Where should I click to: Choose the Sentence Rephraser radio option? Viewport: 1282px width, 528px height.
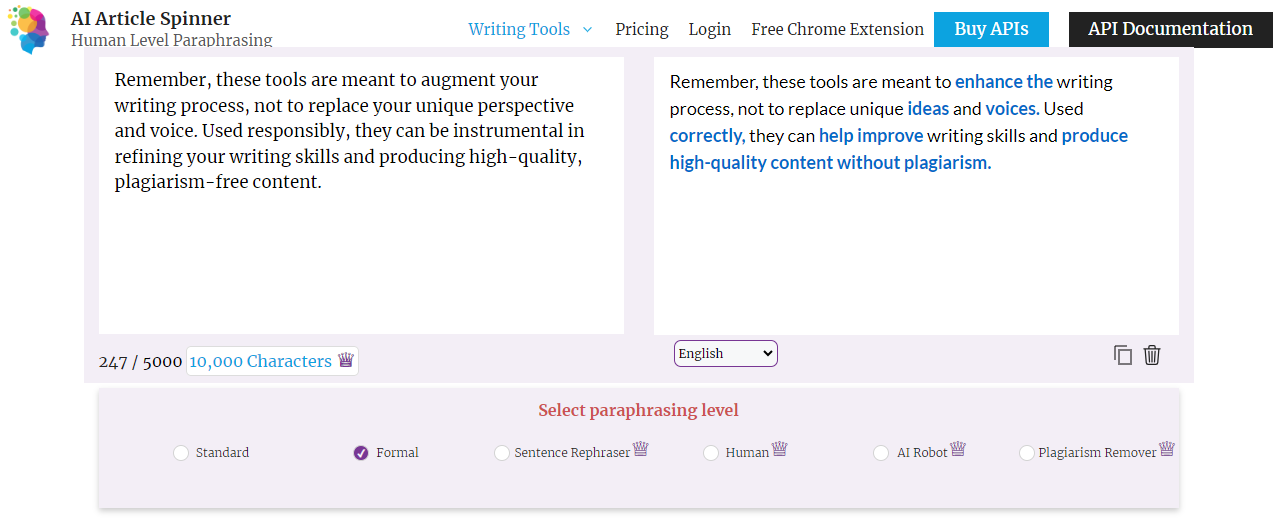[502, 453]
